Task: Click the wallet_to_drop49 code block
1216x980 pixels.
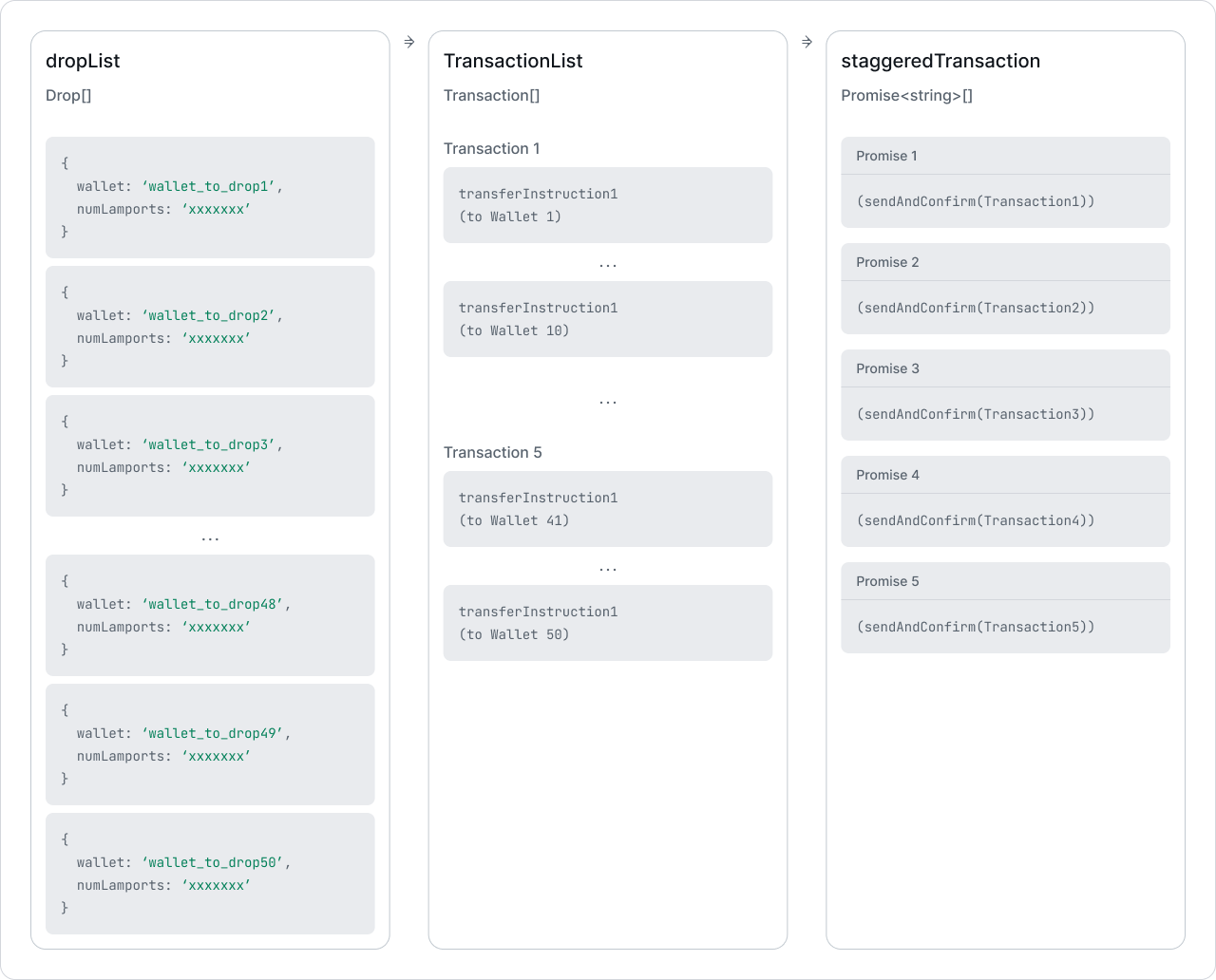Action: (210, 744)
